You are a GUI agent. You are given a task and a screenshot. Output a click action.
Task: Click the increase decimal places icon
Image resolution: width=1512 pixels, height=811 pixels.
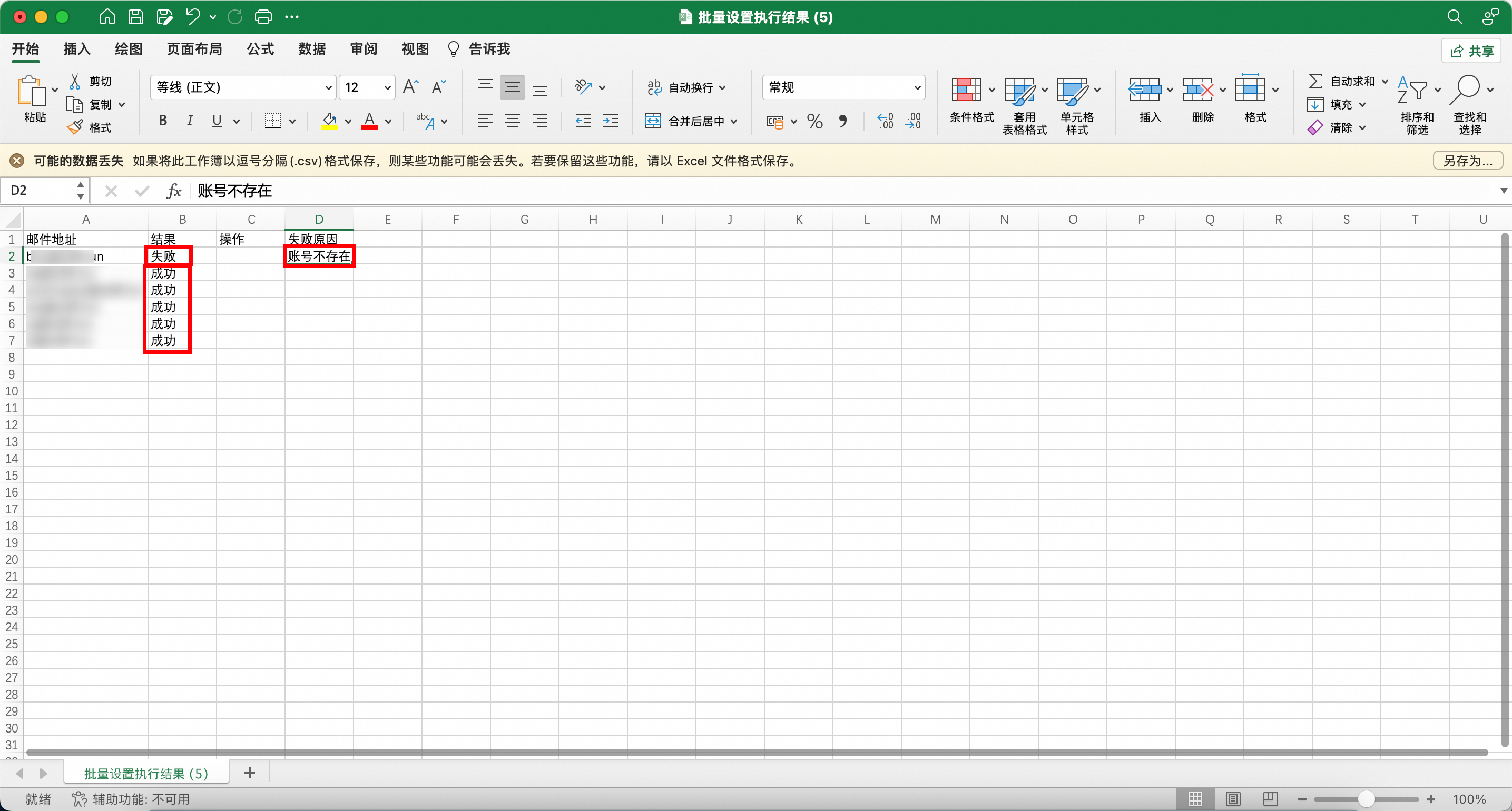coord(885,122)
